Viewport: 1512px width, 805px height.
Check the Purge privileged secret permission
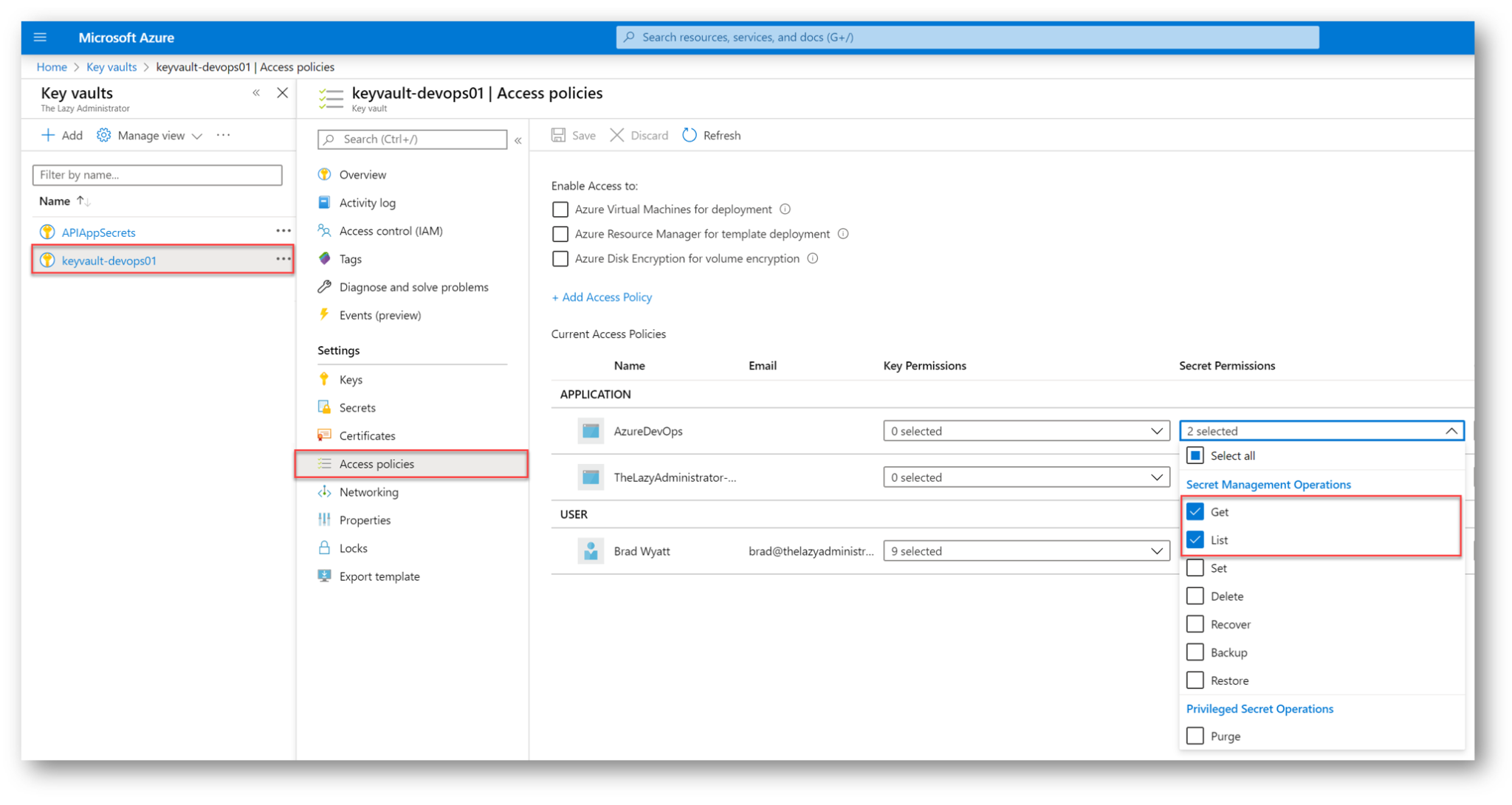[x=1195, y=736]
